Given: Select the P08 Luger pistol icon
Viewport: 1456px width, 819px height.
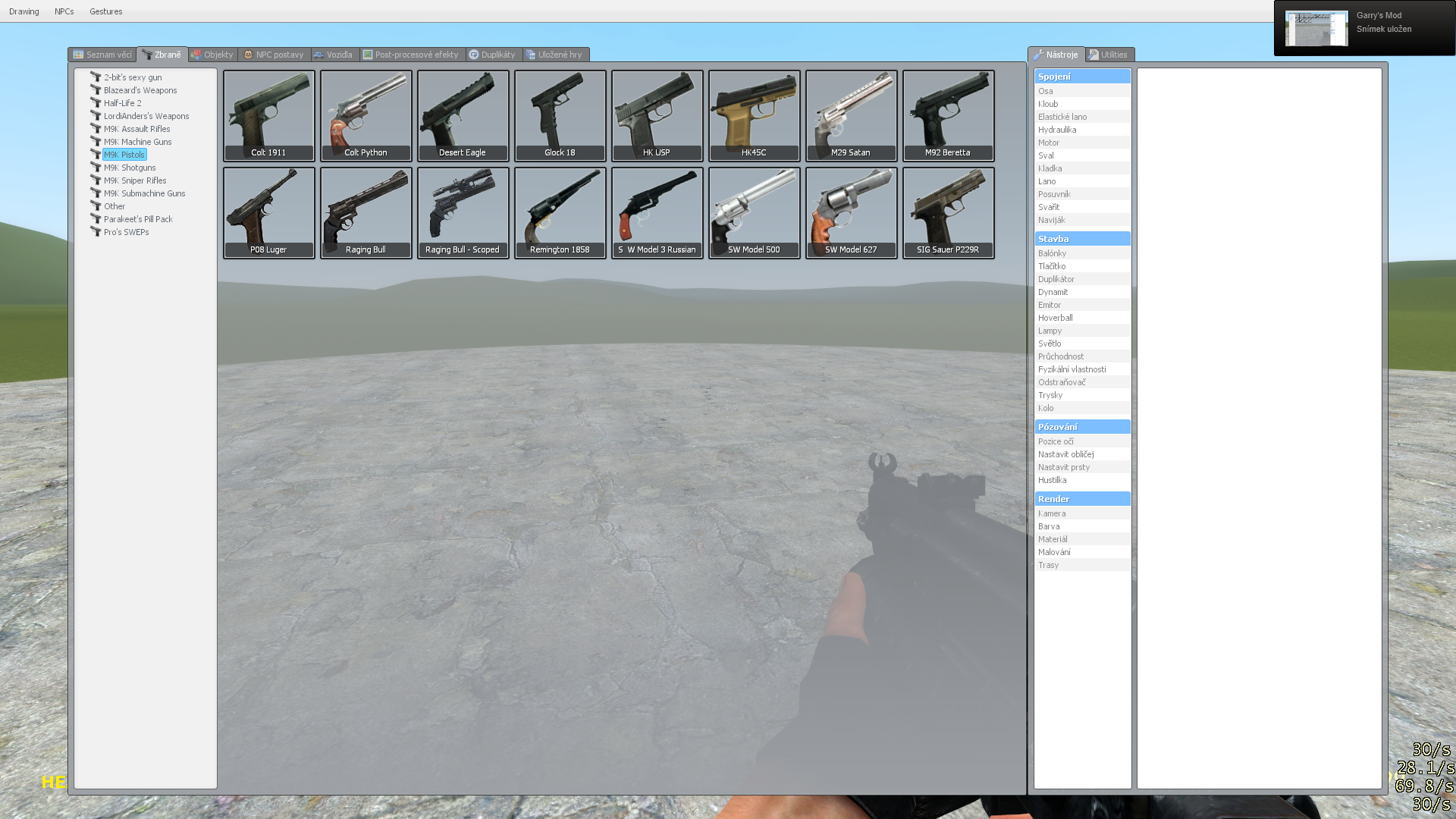Looking at the screenshot, I should pyautogui.click(x=269, y=212).
